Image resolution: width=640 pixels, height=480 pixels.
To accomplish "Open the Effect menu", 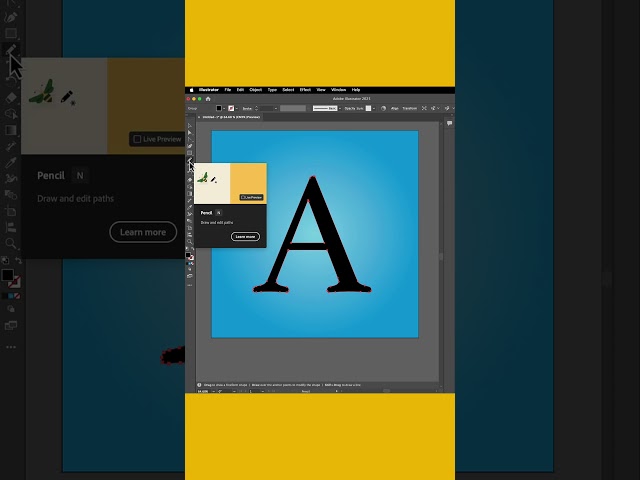I will (x=305, y=90).
